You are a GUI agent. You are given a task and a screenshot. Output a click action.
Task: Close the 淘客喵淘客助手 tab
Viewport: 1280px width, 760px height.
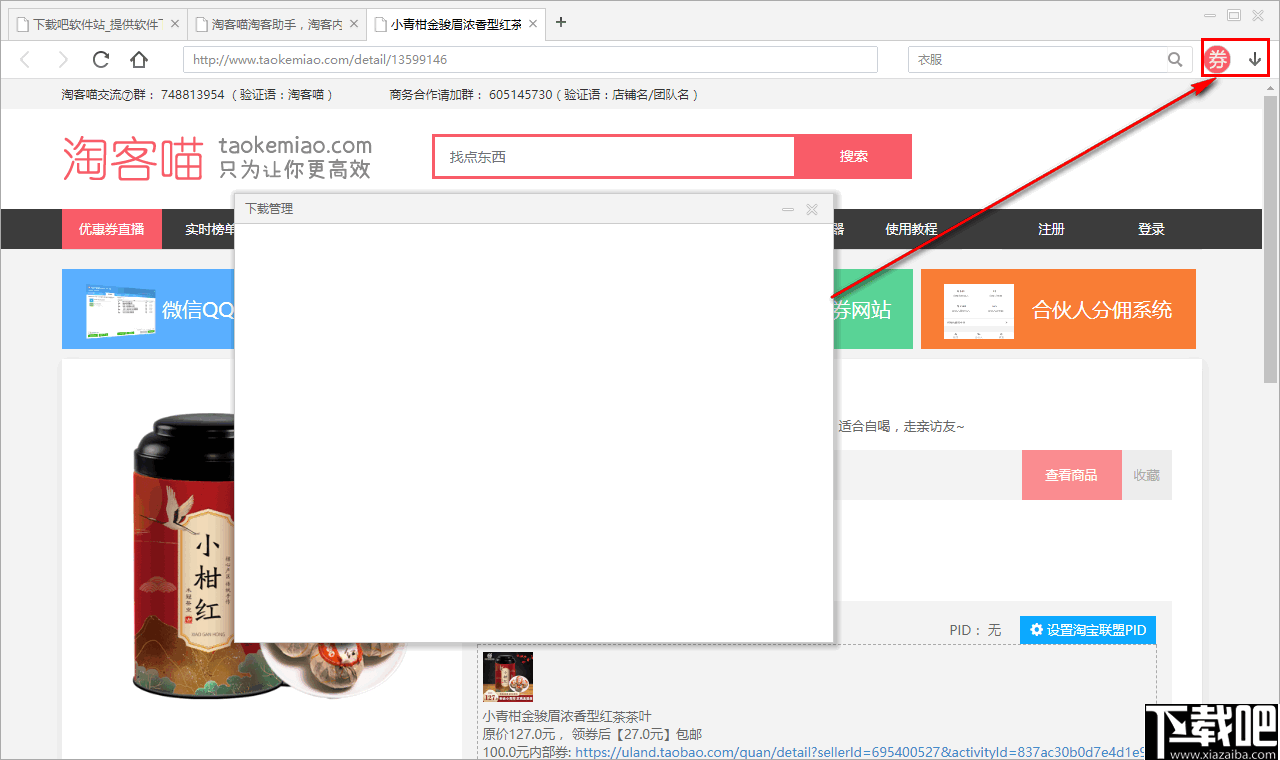click(353, 23)
